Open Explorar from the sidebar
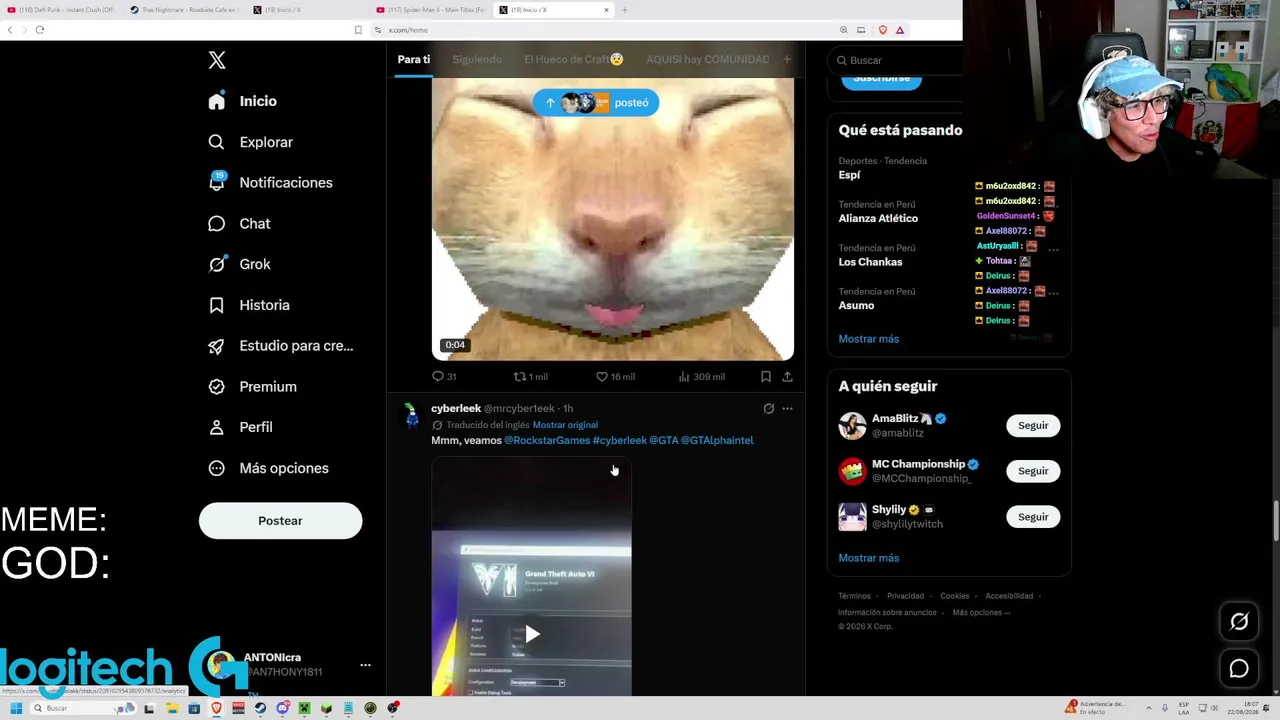The image size is (1280, 720). pos(251,142)
